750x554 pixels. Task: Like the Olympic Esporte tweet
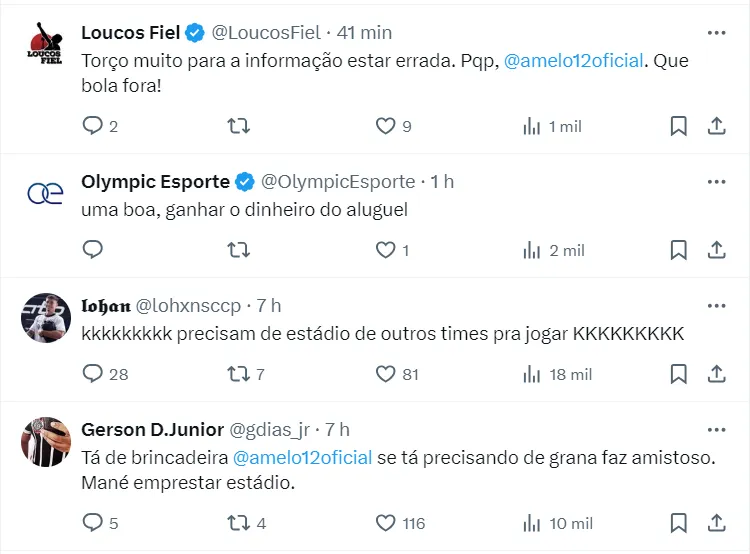pos(385,250)
